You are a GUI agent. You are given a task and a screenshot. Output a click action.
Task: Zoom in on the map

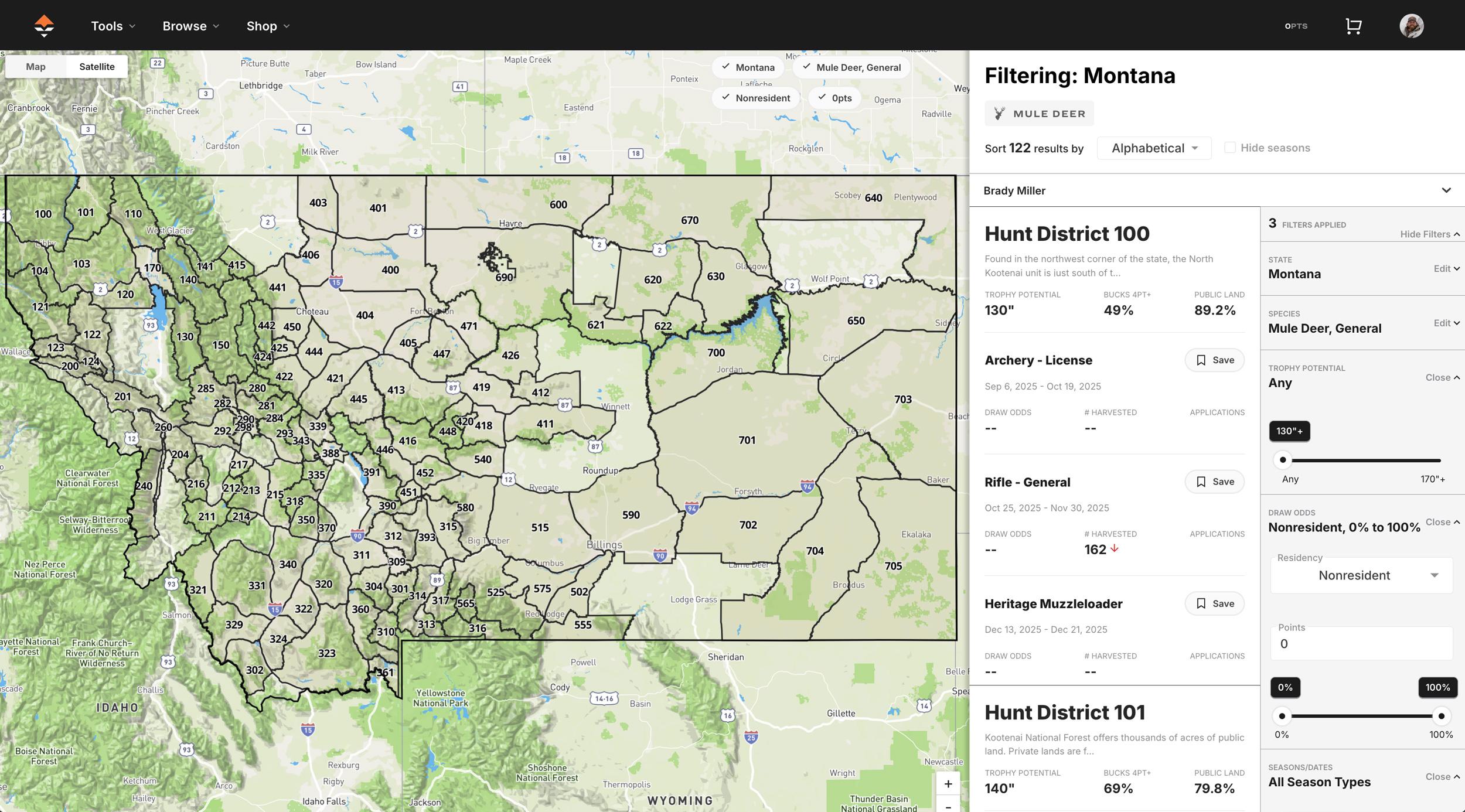pyautogui.click(x=948, y=783)
